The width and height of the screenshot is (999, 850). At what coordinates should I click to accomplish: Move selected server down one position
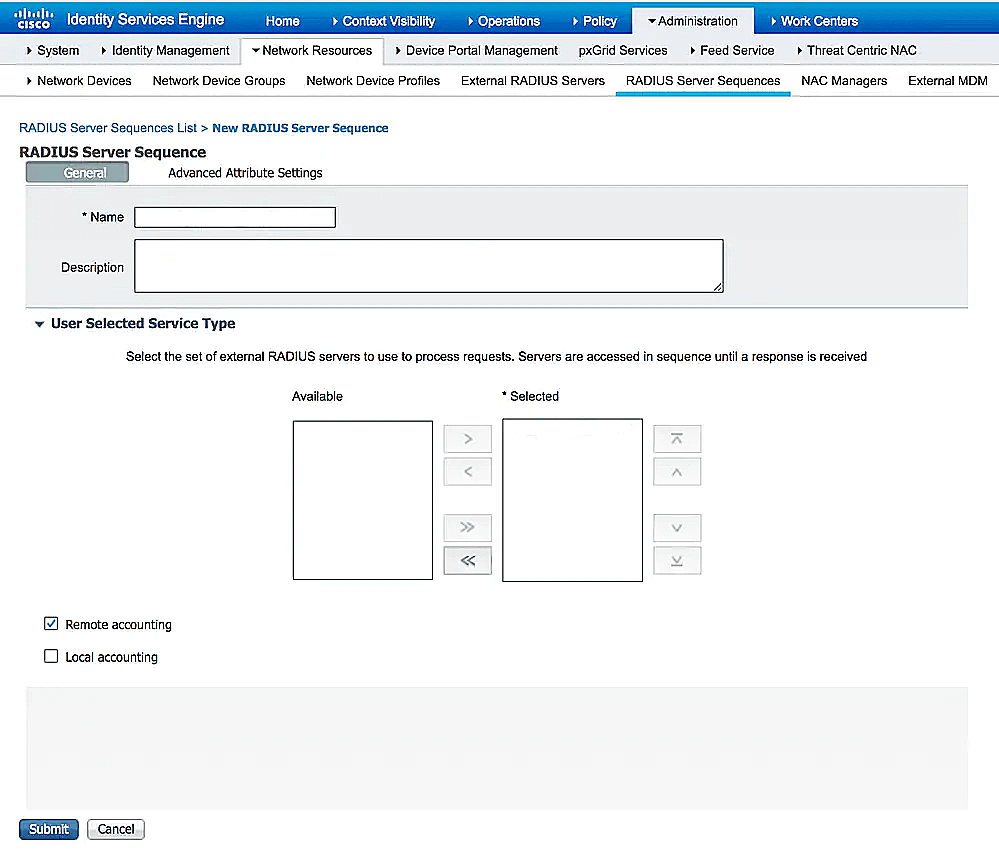pos(677,528)
